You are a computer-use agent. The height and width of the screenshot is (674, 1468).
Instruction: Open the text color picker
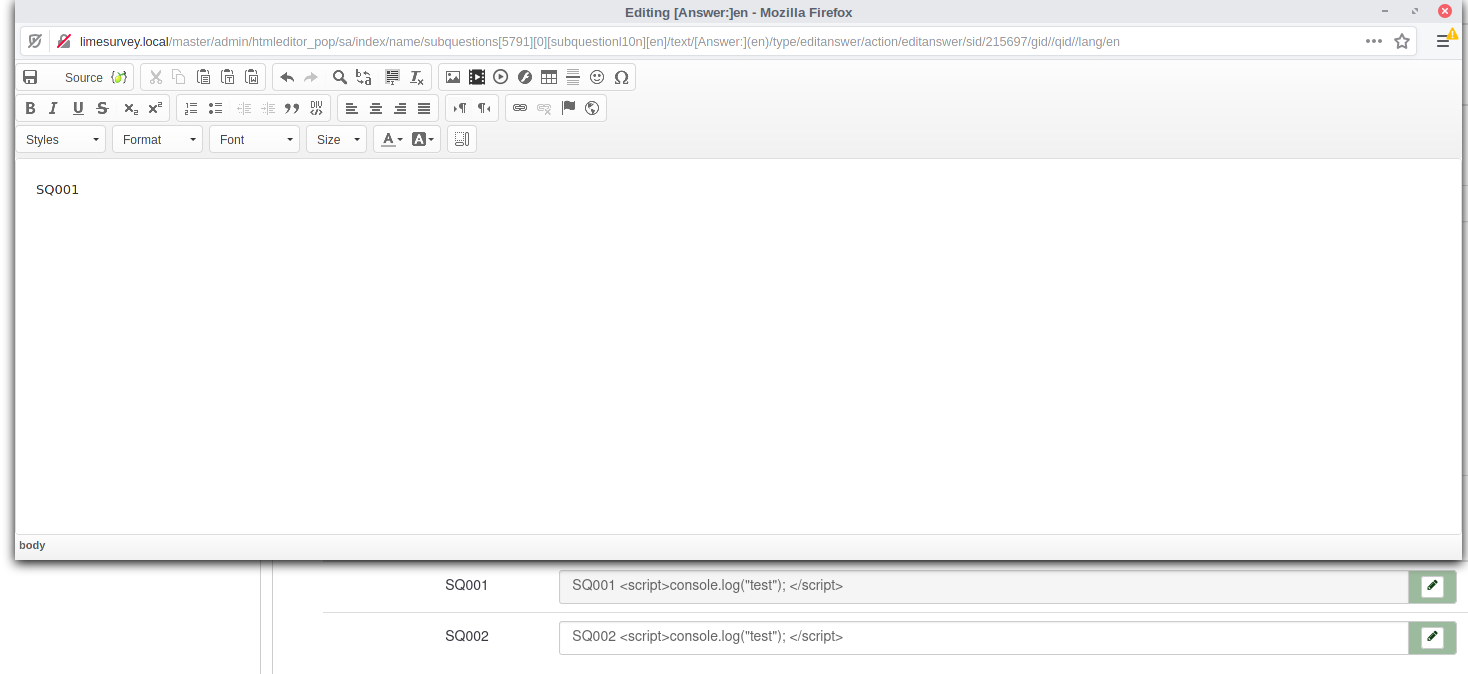coord(392,139)
